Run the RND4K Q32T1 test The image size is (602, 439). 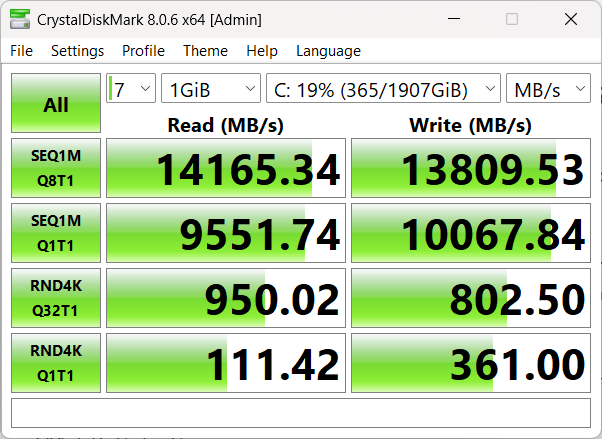click(x=56, y=298)
